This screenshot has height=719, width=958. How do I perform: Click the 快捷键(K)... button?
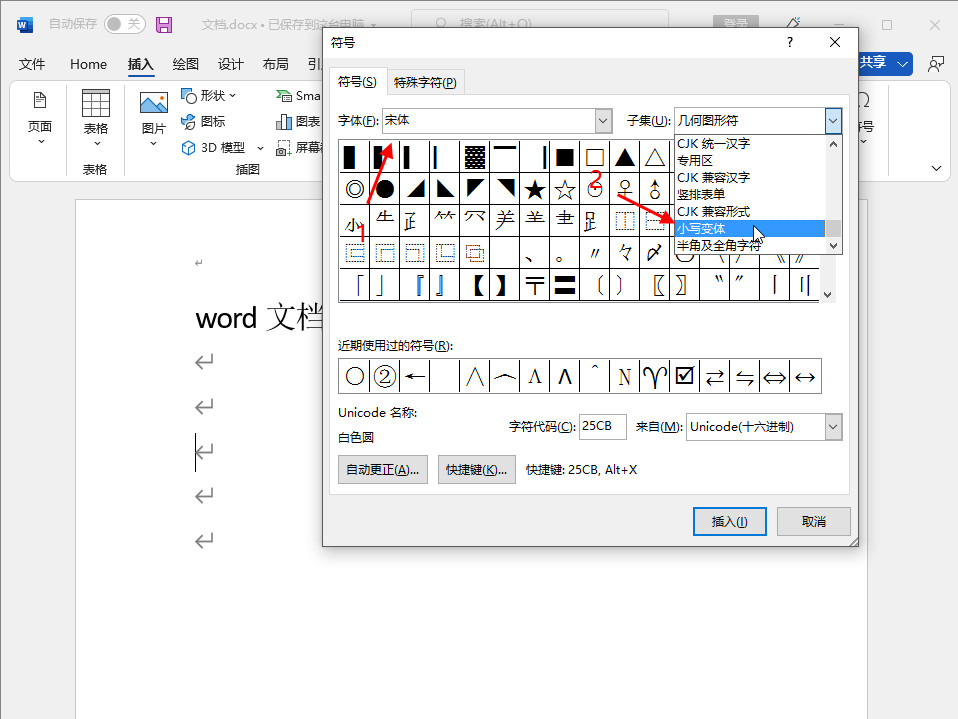click(477, 470)
